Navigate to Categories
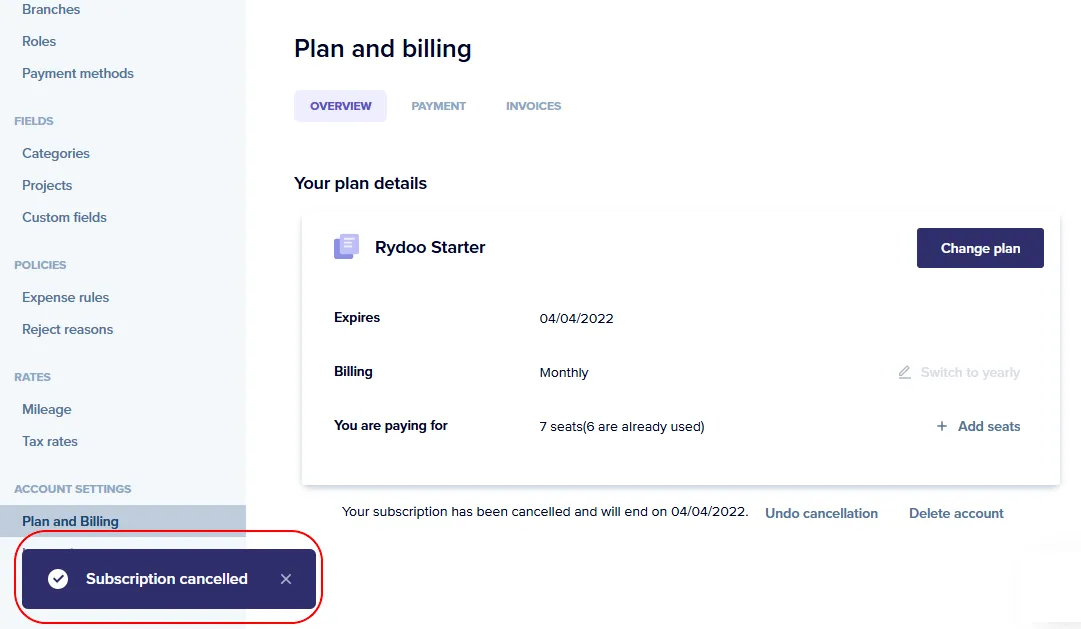Viewport: 1081px width, 629px height. click(56, 153)
